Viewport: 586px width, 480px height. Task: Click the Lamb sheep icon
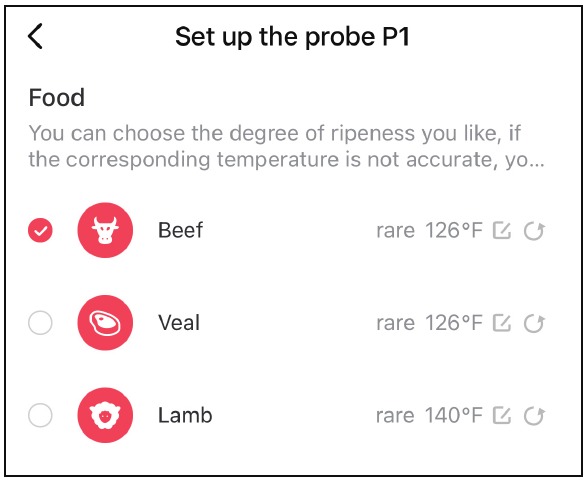click(x=105, y=415)
